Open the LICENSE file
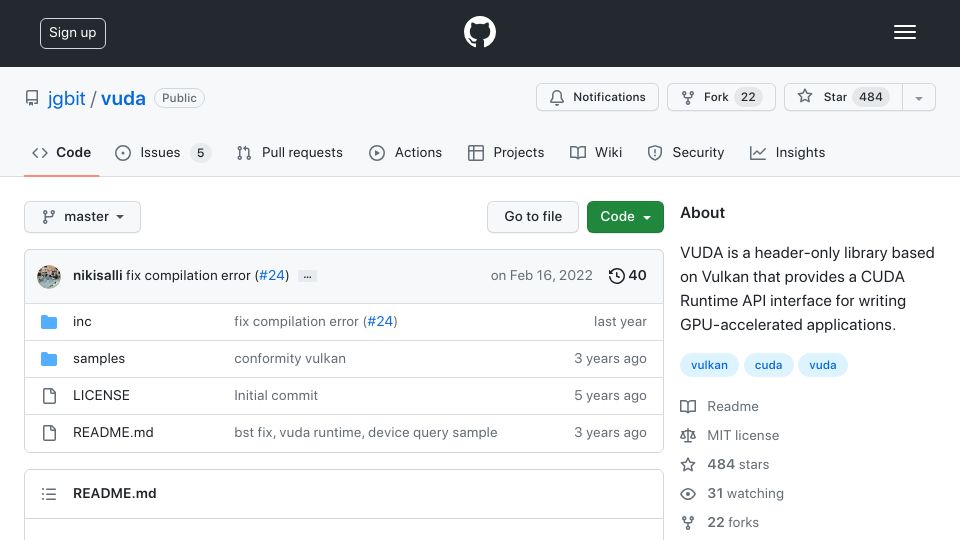Viewport: 960px width, 540px height. point(101,396)
